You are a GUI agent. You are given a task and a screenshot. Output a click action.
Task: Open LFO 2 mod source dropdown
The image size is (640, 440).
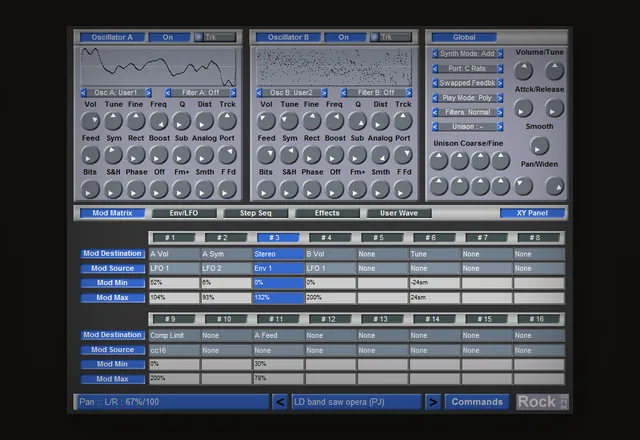pyautogui.click(x=227, y=269)
